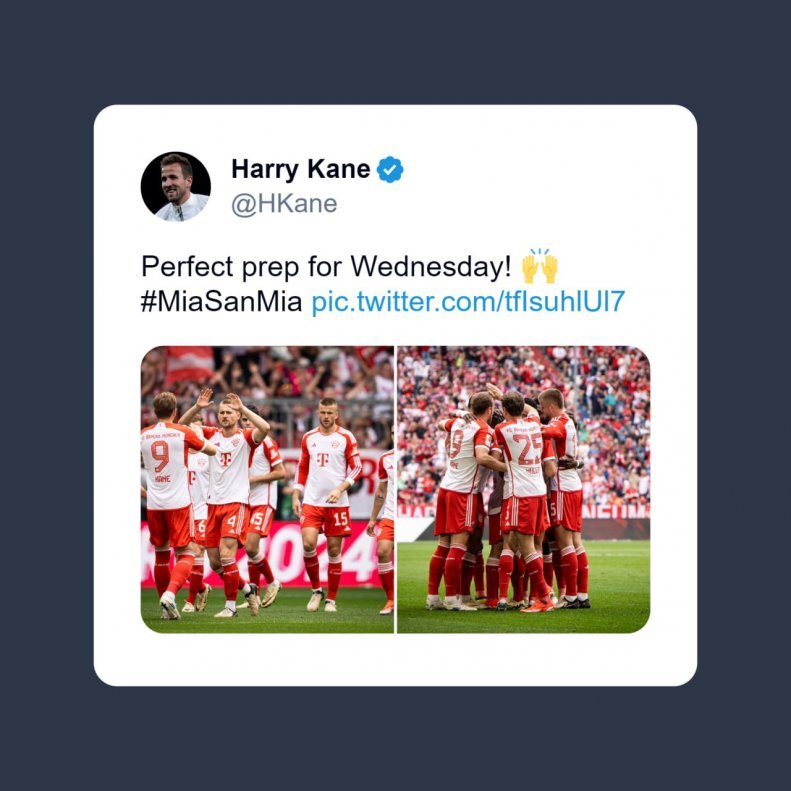Click the round profile avatar picture
The width and height of the screenshot is (791, 791).
[176, 187]
